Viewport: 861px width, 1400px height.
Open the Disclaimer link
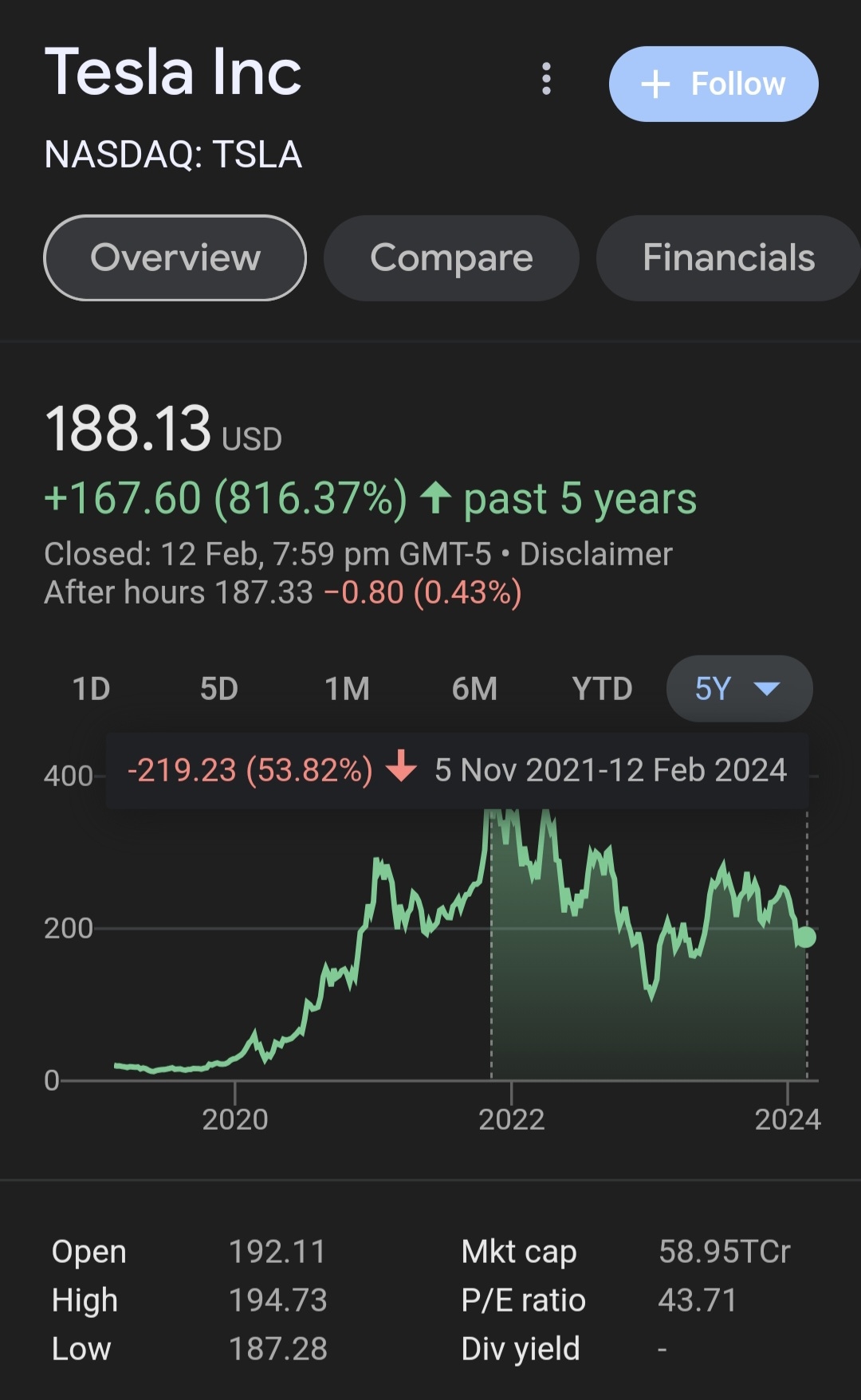click(x=596, y=554)
